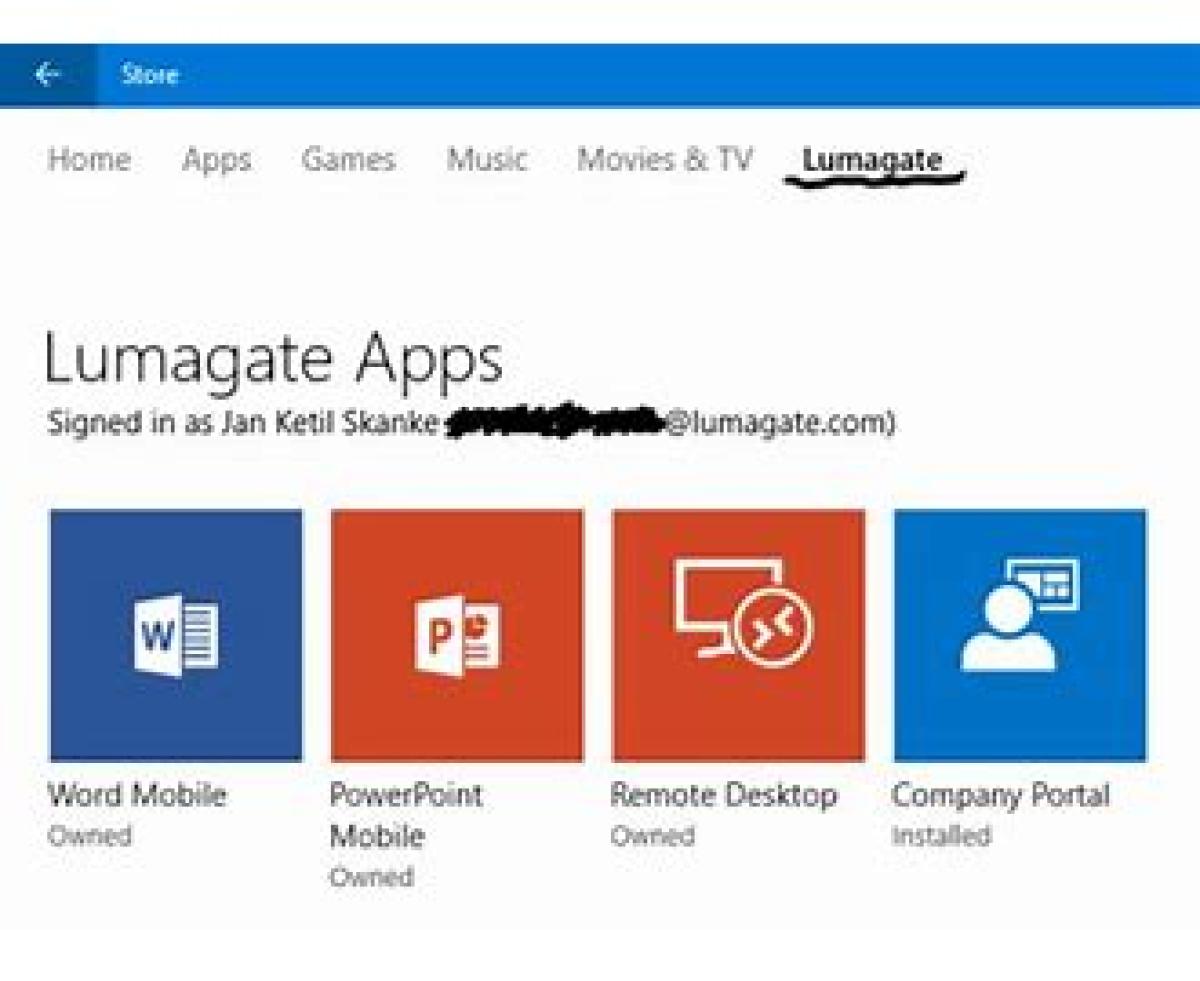
Task: Click the Owned status under Word Mobile
Action: pos(90,836)
